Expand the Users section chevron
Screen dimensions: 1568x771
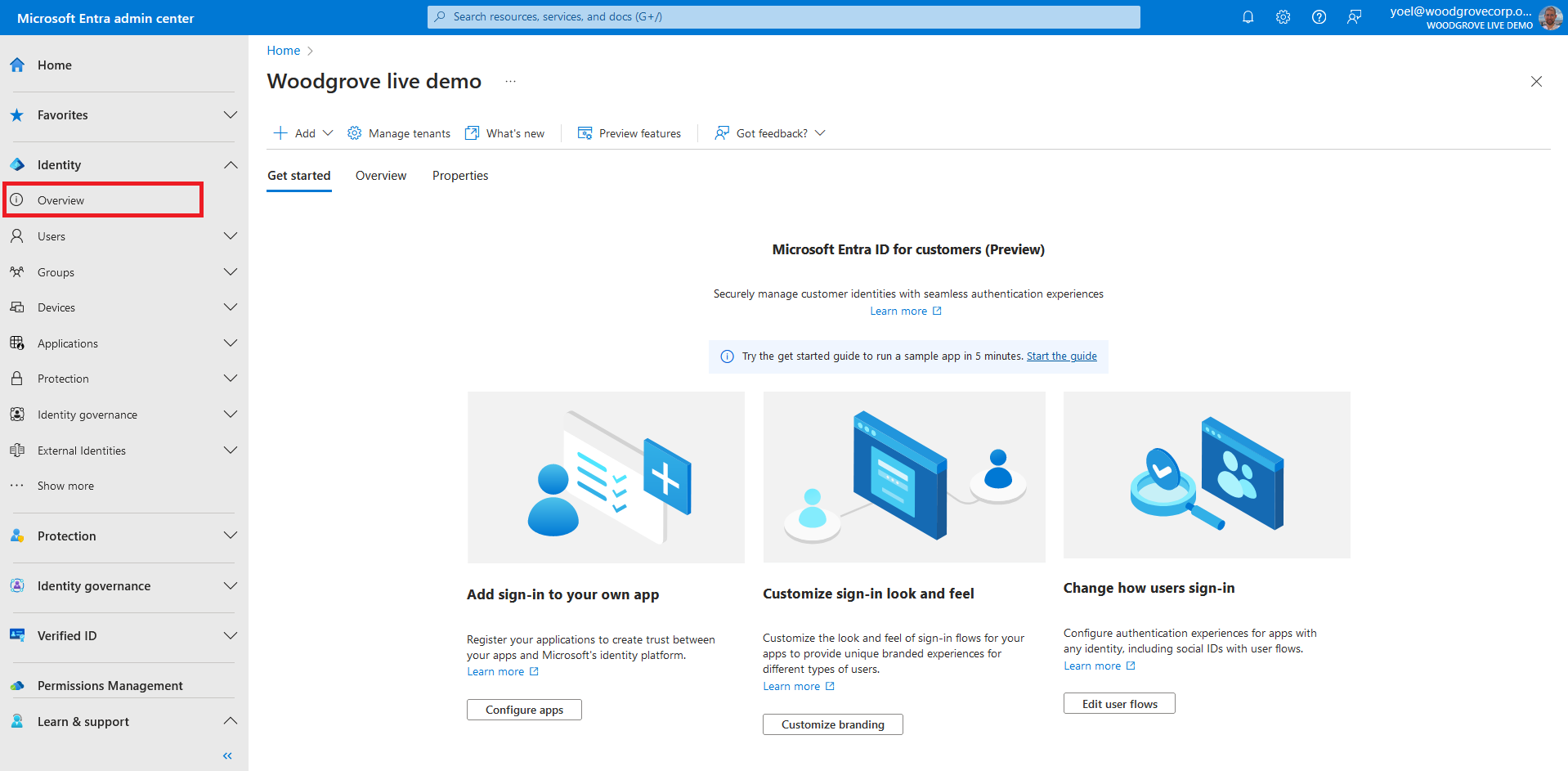pos(231,236)
